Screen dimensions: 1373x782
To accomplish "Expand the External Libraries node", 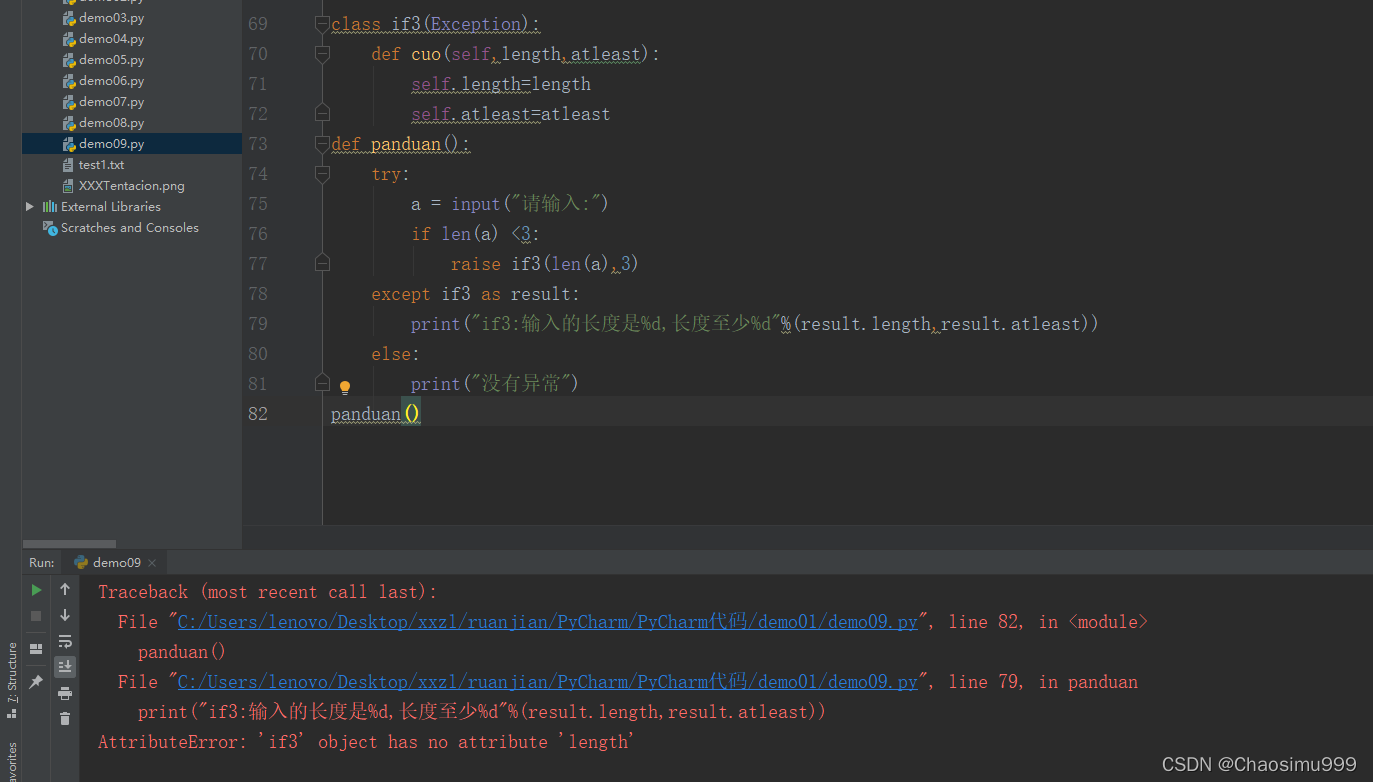I will 30,206.
